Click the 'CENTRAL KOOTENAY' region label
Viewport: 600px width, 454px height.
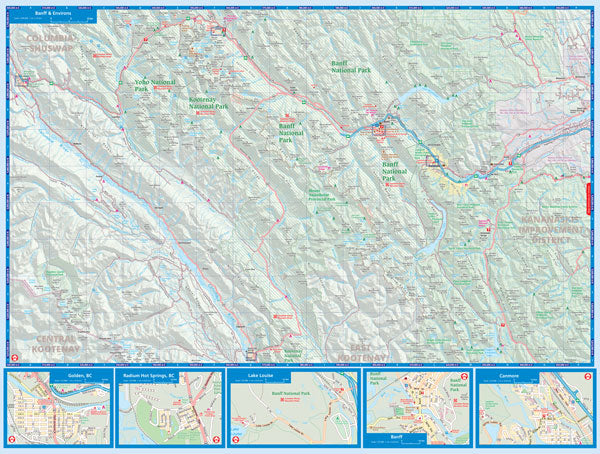56,344
